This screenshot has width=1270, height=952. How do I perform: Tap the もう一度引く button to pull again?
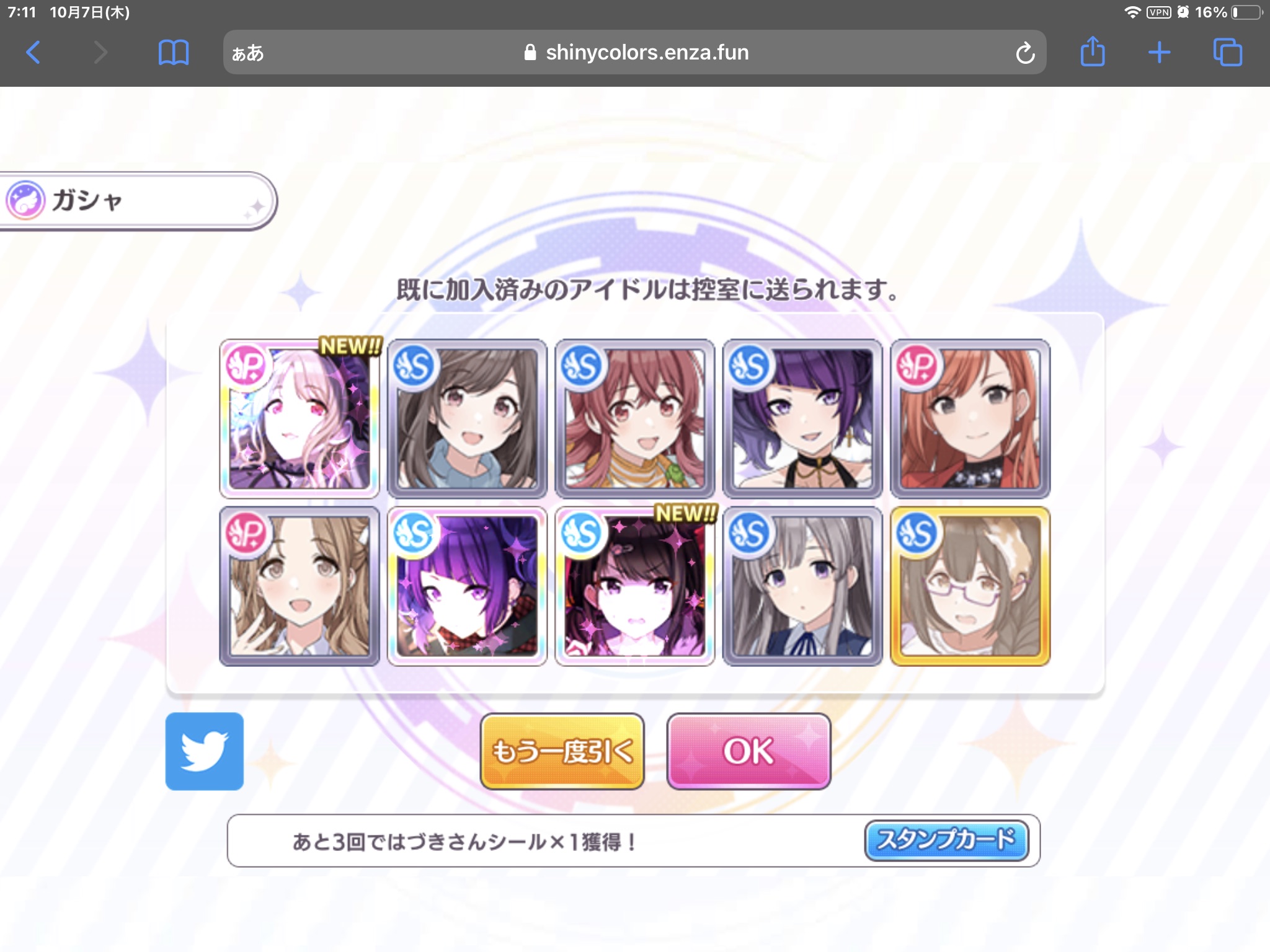click(x=562, y=751)
